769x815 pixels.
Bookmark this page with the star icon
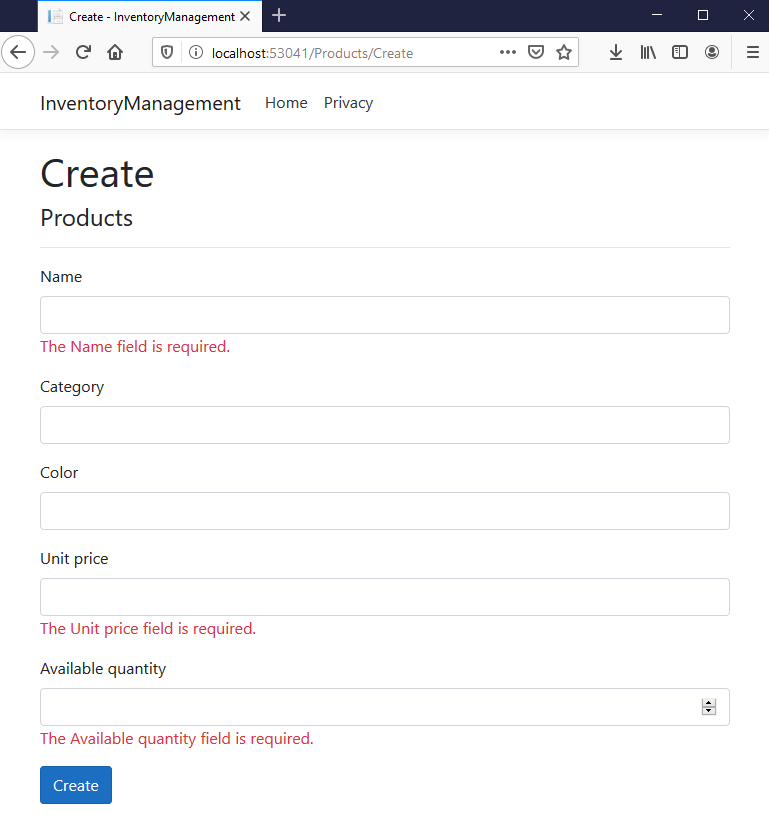click(x=564, y=52)
